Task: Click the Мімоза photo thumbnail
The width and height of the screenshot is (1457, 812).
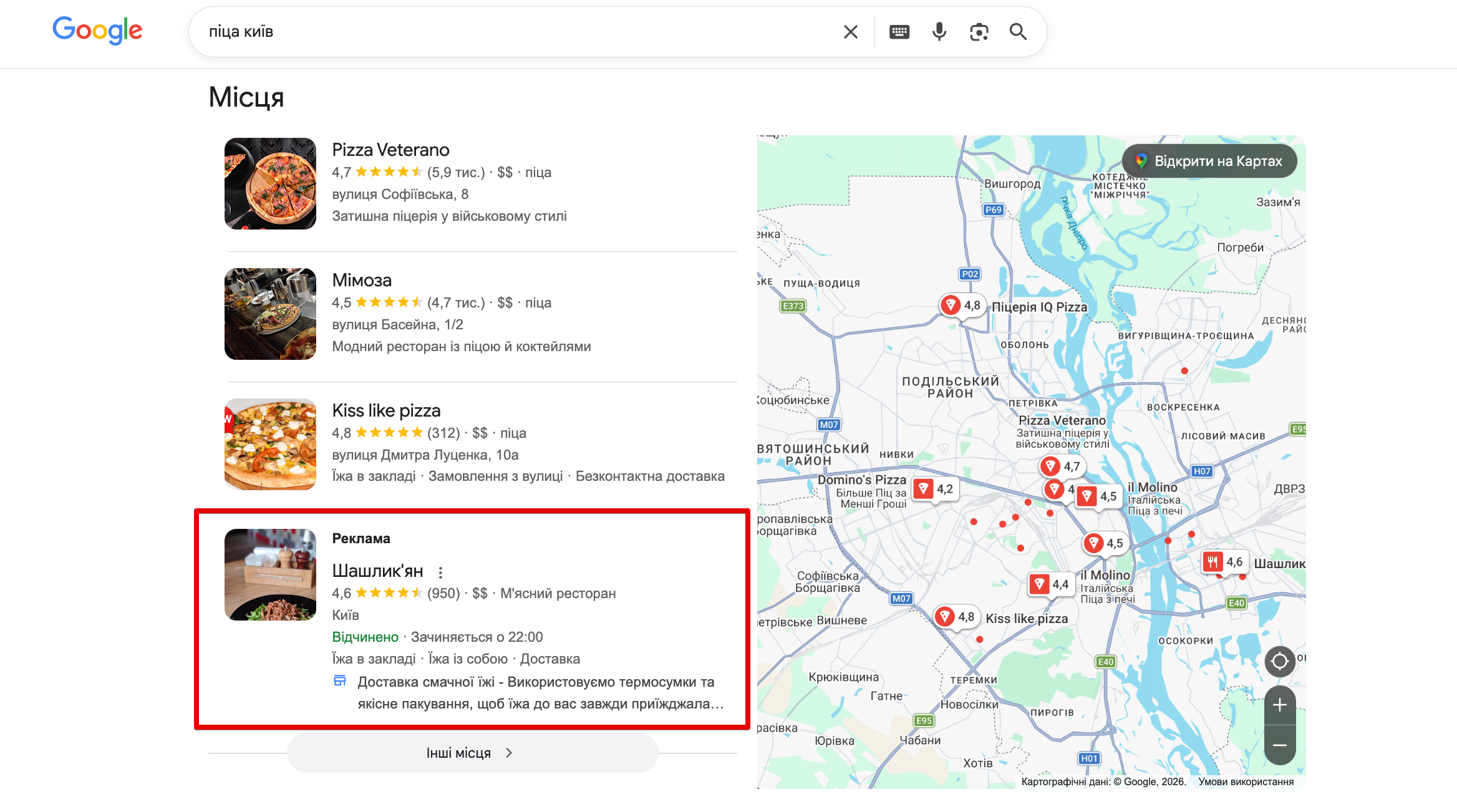Action: (270, 314)
